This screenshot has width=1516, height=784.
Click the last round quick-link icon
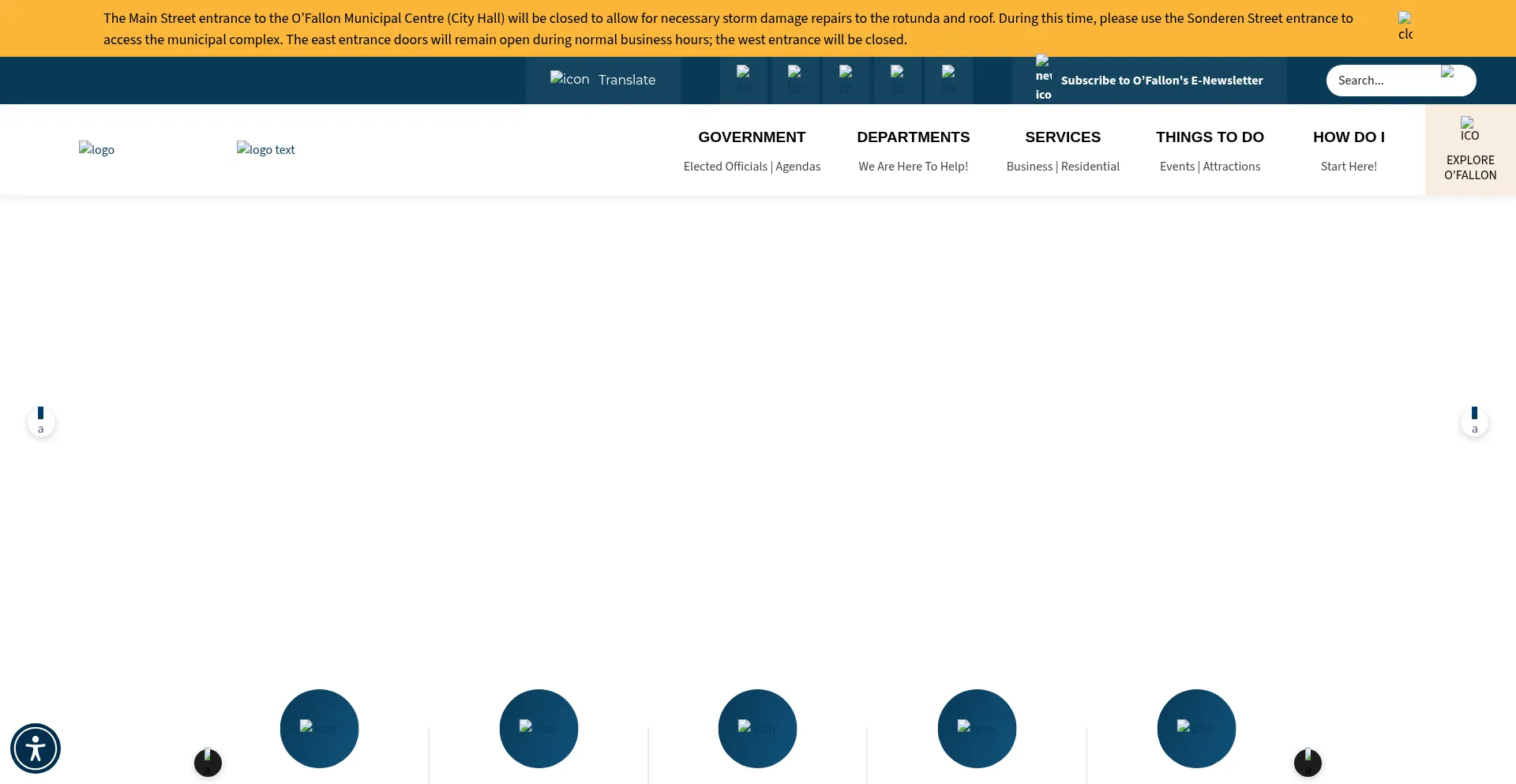1196,728
